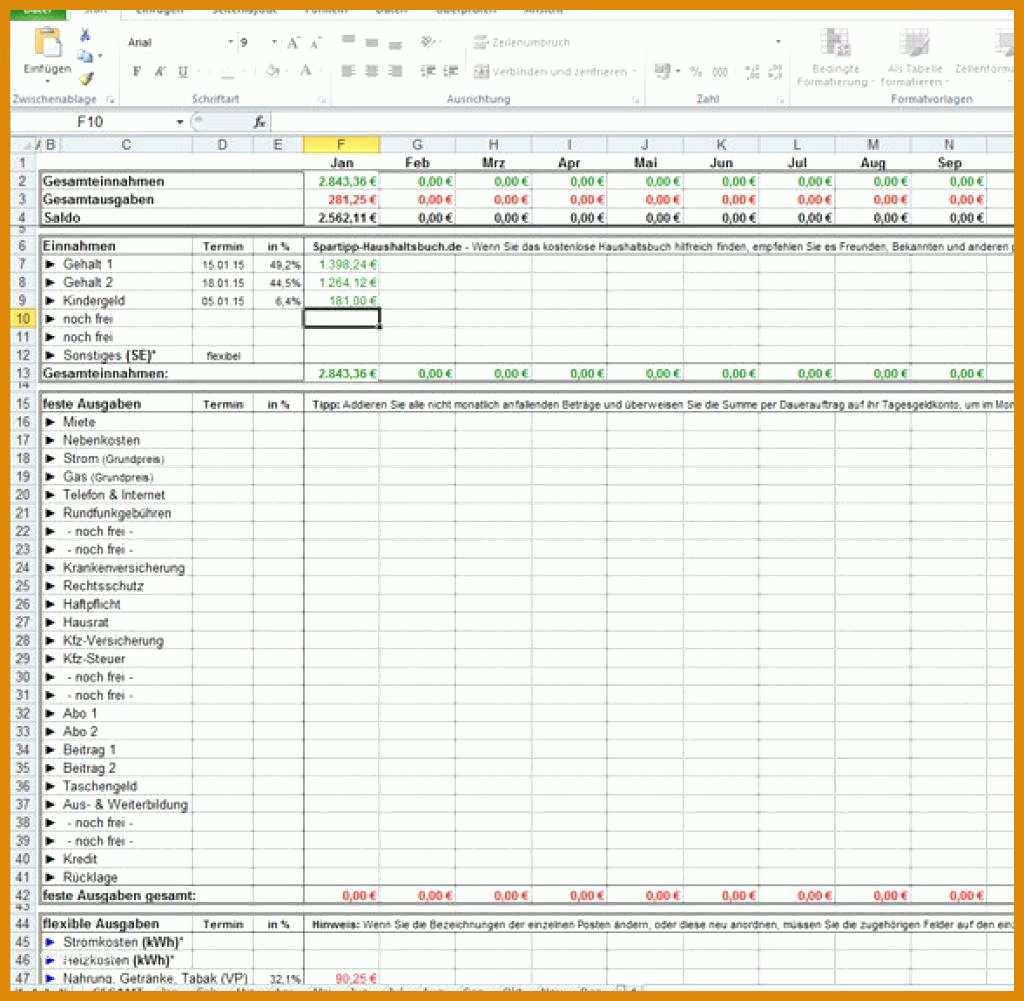Image resolution: width=1024 pixels, height=1001 pixels.
Task: Select the 90,25 € Nahrung cell
Action: pos(342,978)
